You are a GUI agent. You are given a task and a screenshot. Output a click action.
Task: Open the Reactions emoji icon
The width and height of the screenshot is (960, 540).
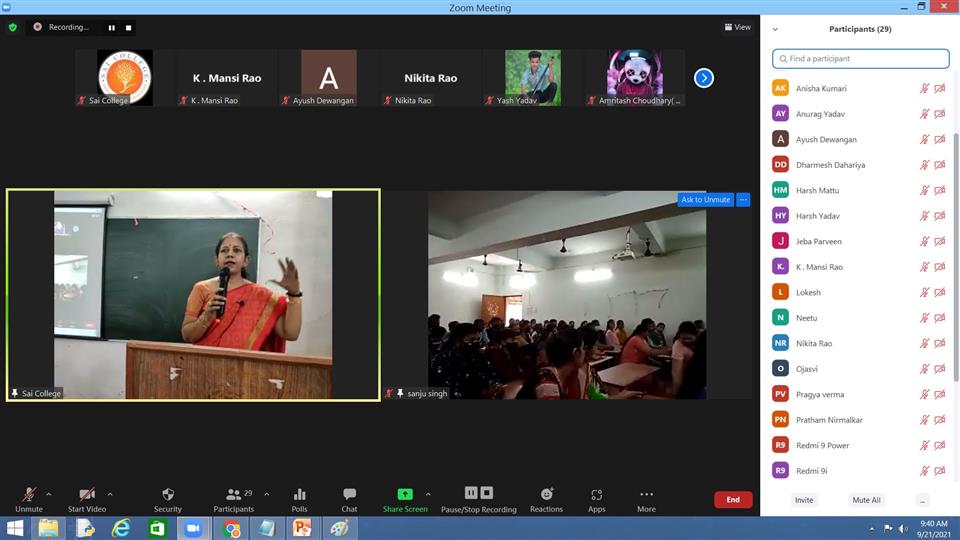coord(546,494)
